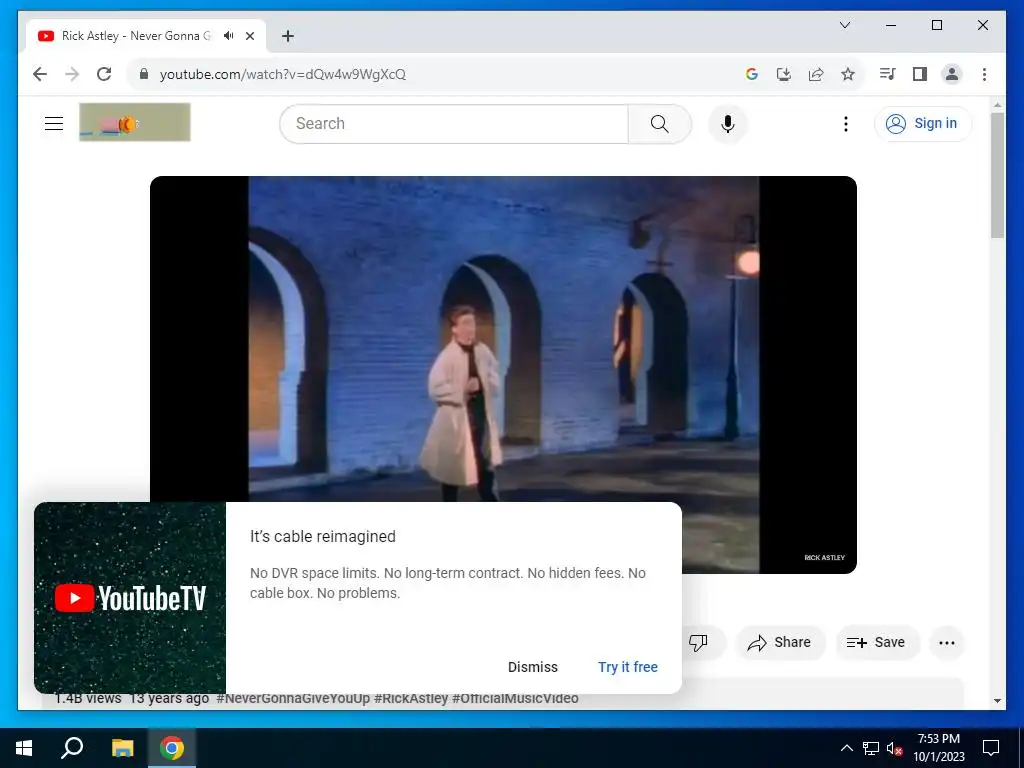Open the media controls icon in toolbar
The width and height of the screenshot is (1024, 768).
(x=887, y=74)
